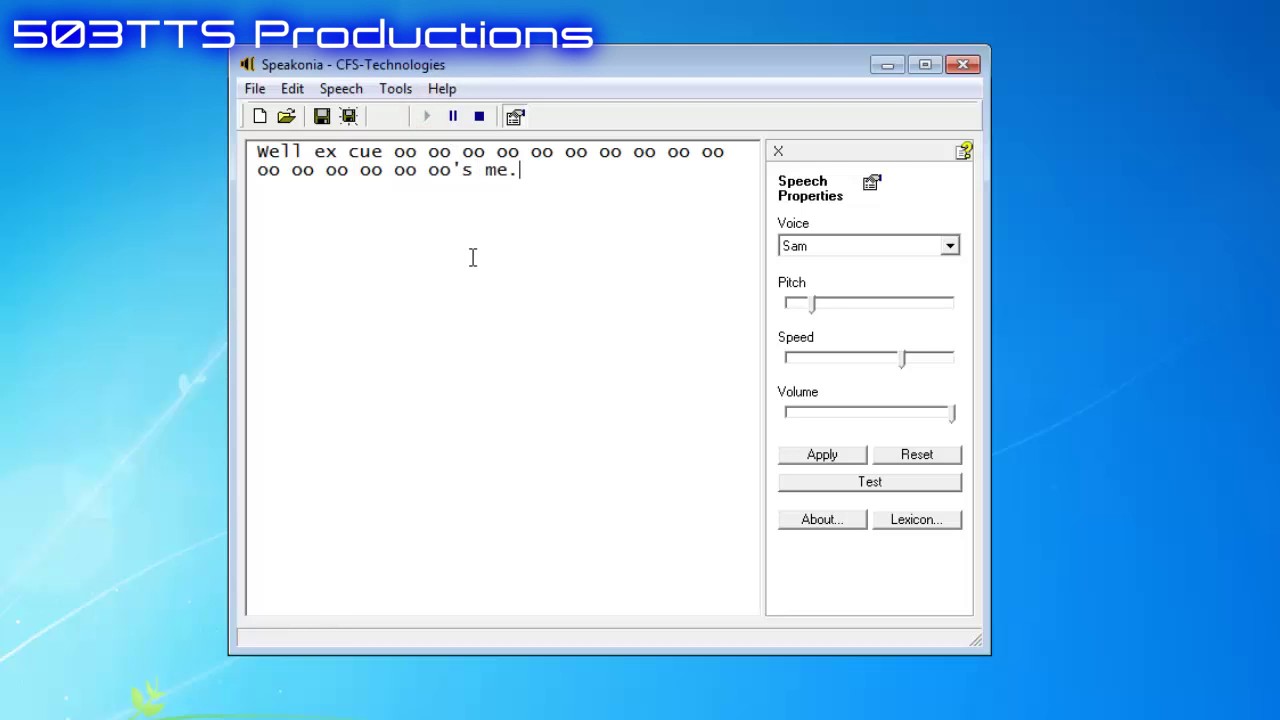Click the Test voice button
Image resolution: width=1280 pixels, height=720 pixels.
click(x=870, y=482)
